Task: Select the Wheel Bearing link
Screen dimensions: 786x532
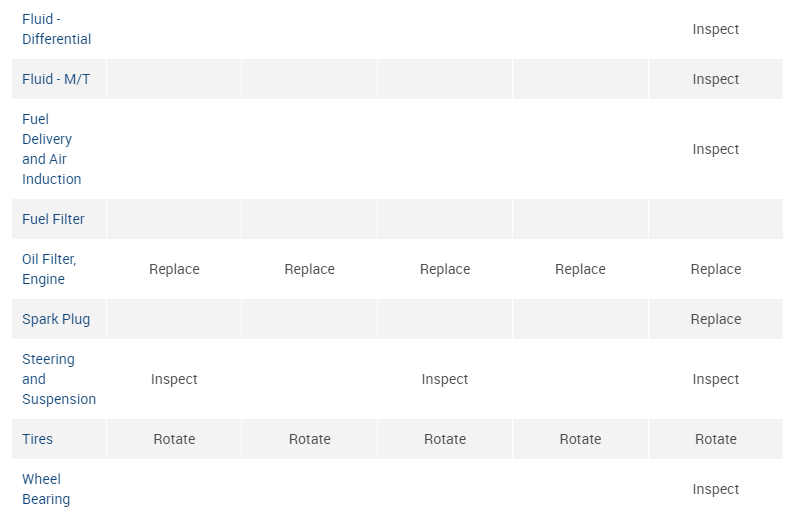Action: coord(45,489)
